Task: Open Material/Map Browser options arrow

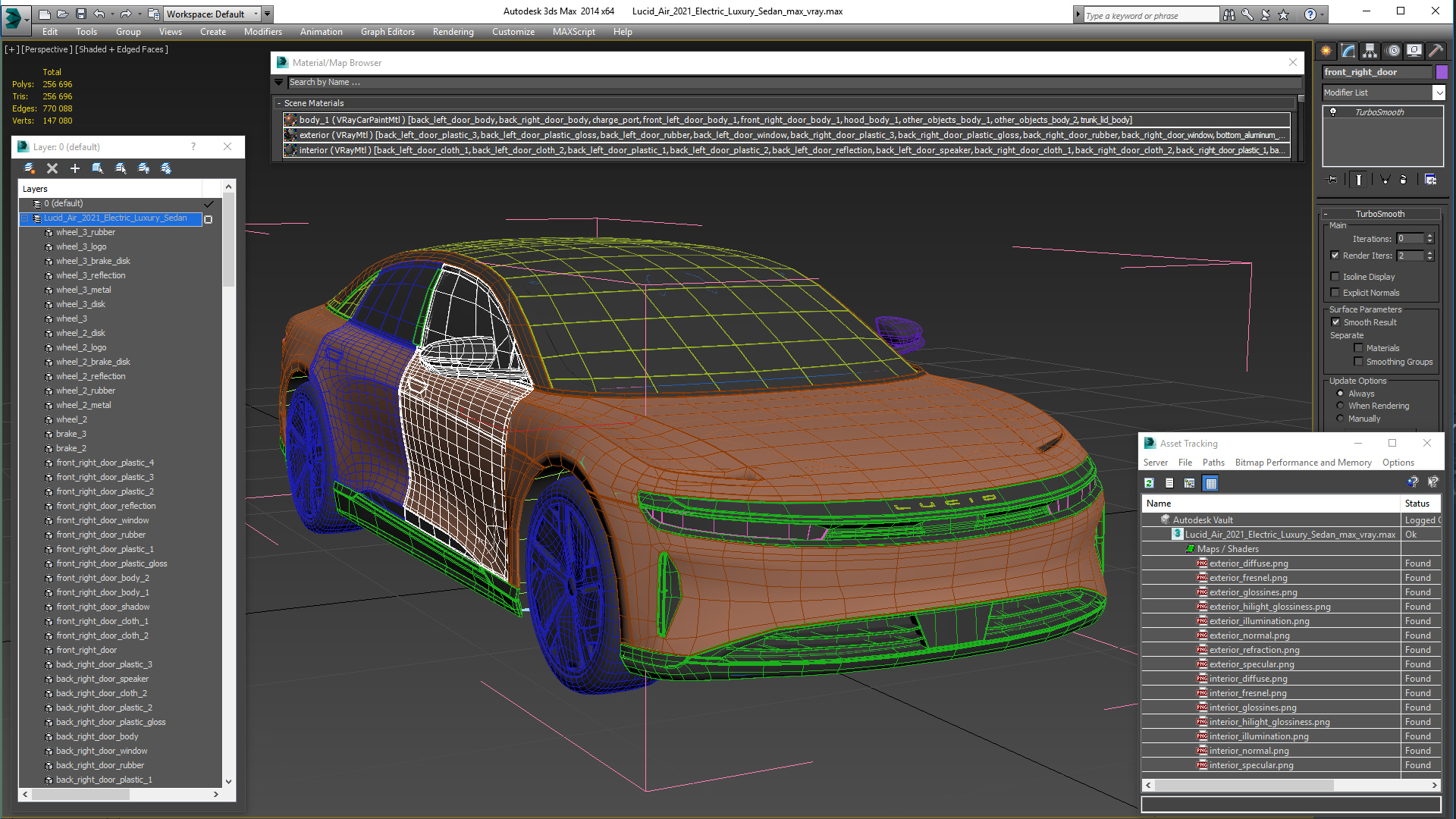Action: pos(278,82)
